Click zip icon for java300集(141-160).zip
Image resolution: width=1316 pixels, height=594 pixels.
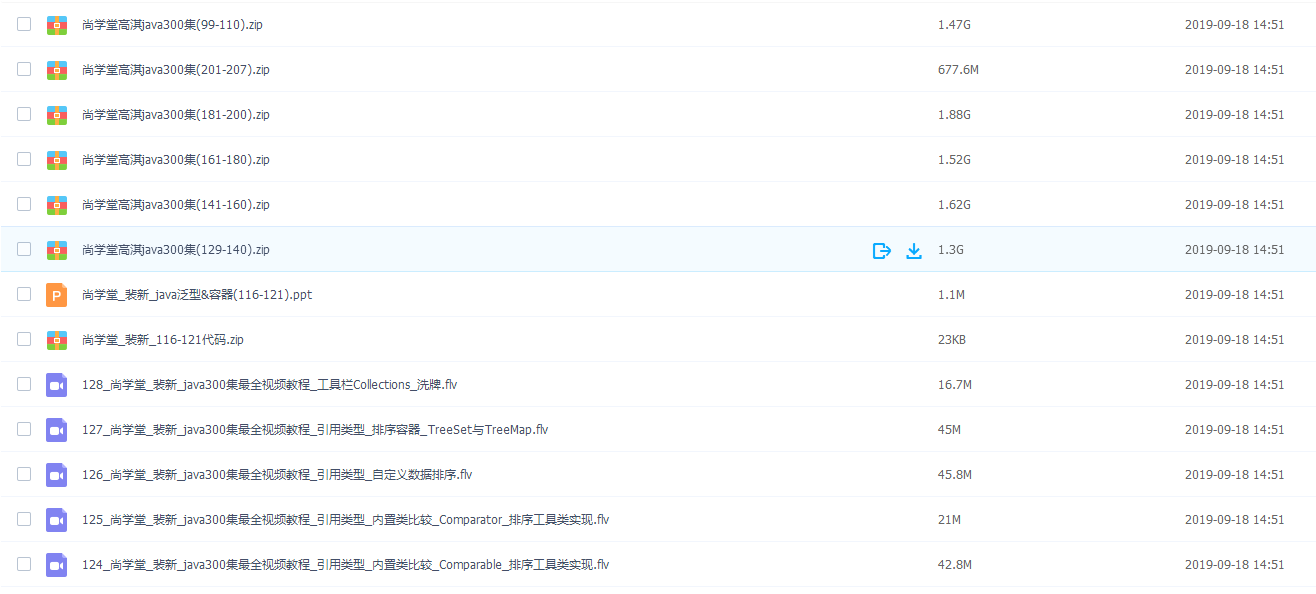coord(57,205)
